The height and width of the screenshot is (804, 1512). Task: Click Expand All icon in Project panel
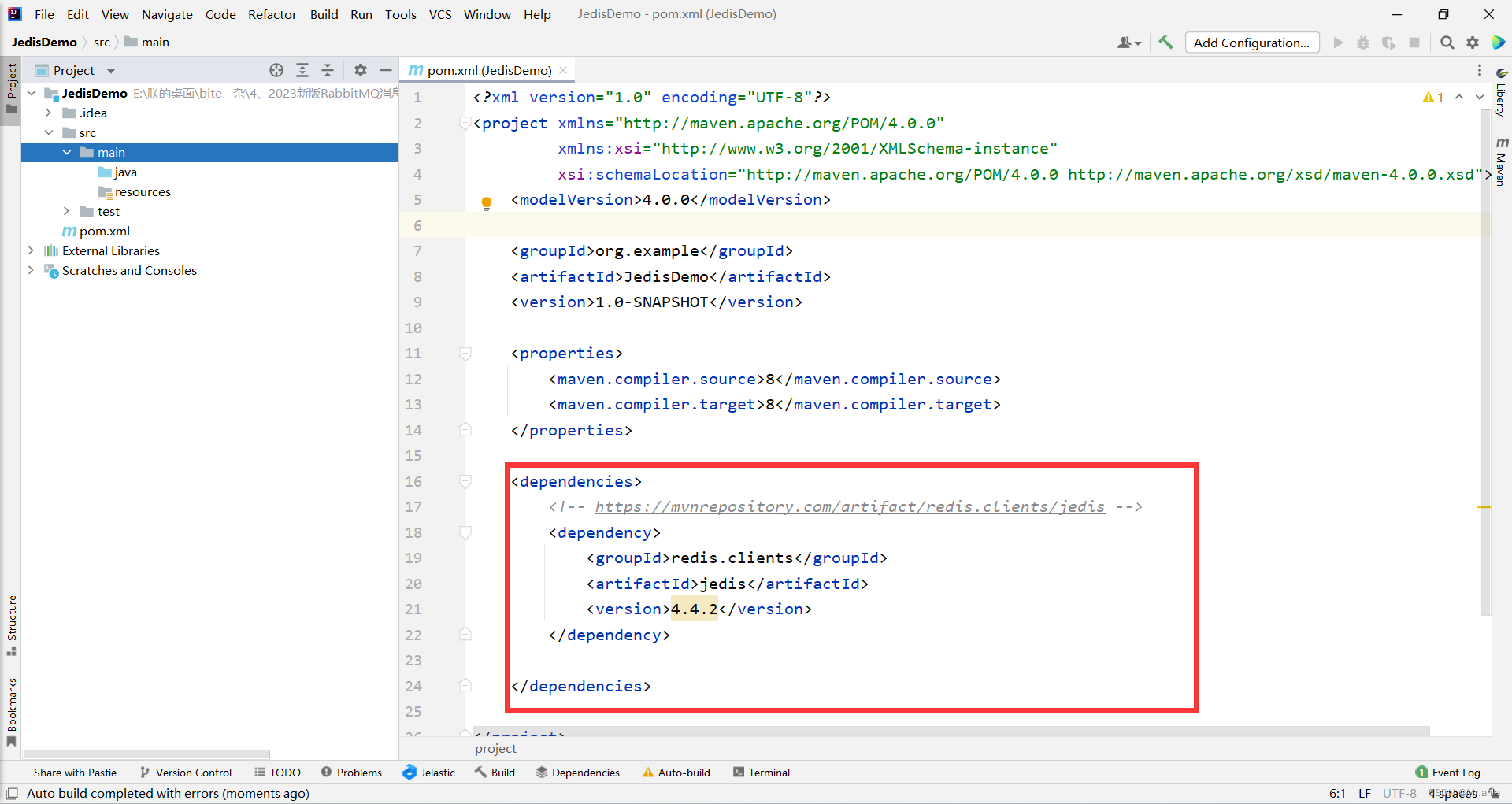[x=302, y=70]
